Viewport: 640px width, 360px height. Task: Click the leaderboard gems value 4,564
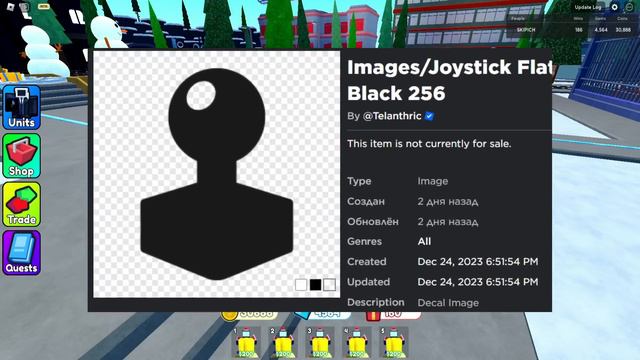(x=601, y=30)
